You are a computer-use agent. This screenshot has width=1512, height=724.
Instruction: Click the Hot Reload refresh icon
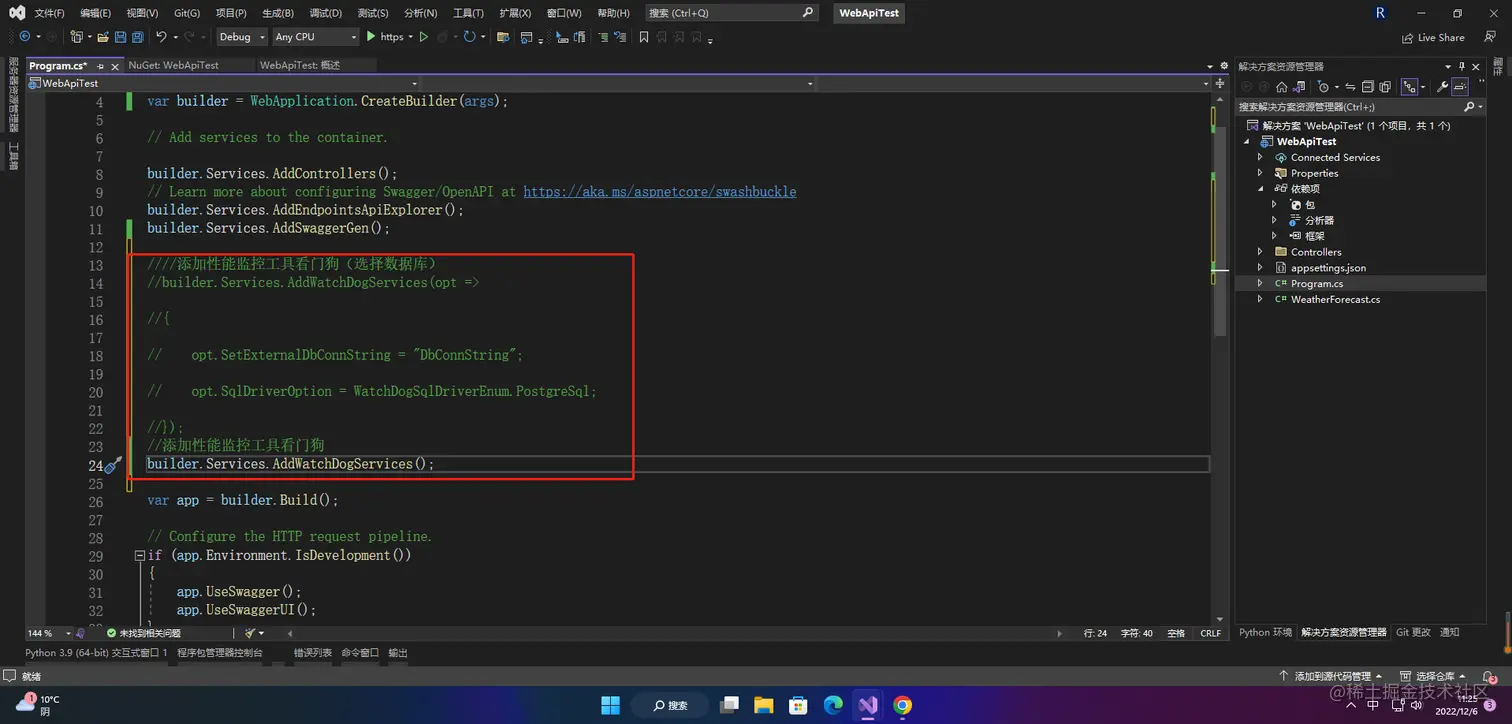click(x=469, y=37)
